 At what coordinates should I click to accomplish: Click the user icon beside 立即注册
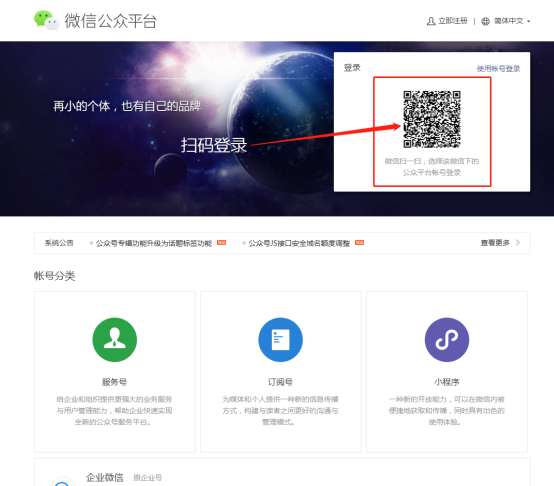click(x=431, y=21)
